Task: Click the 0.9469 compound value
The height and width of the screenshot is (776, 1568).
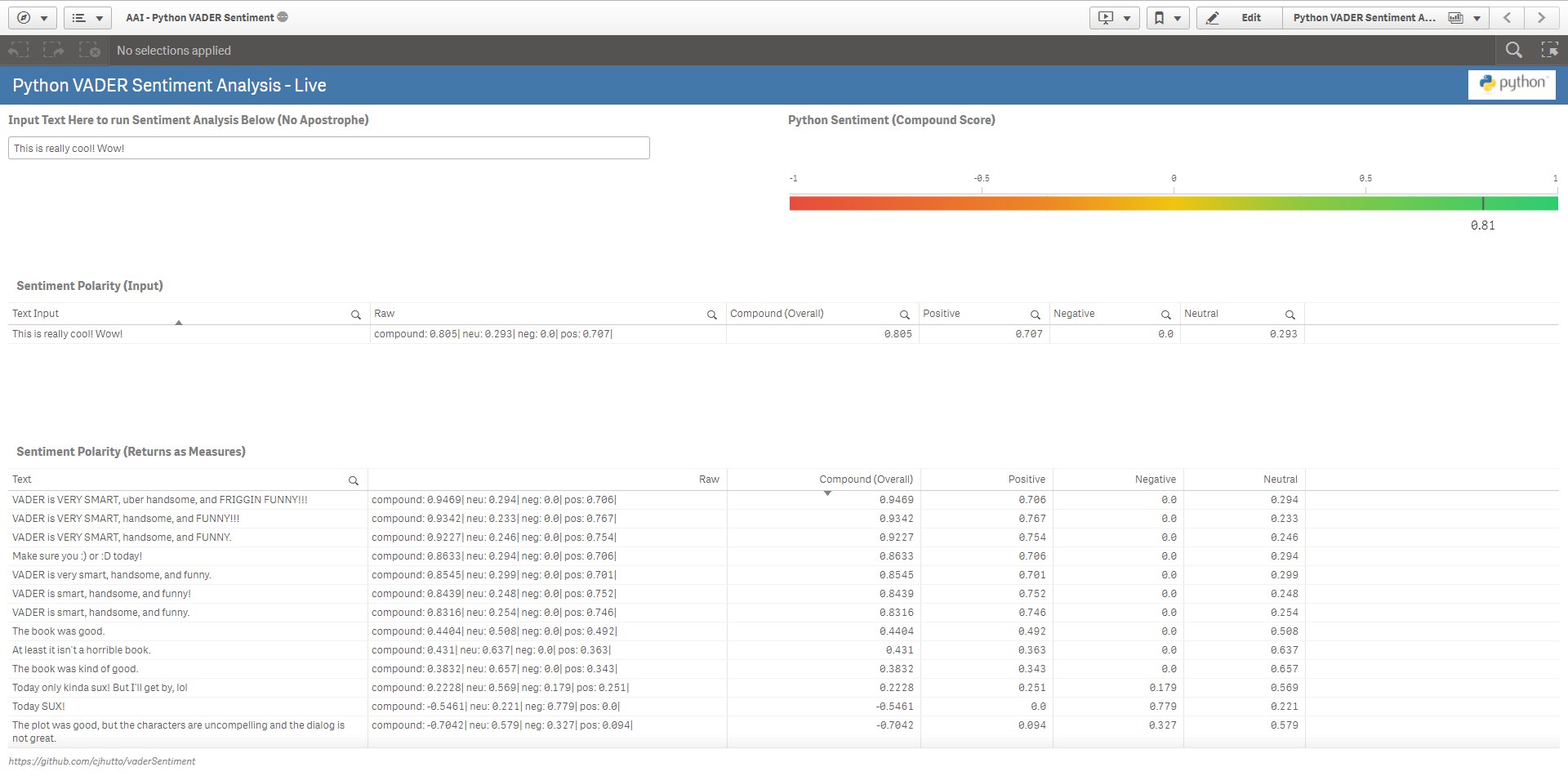Action: tap(896, 500)
